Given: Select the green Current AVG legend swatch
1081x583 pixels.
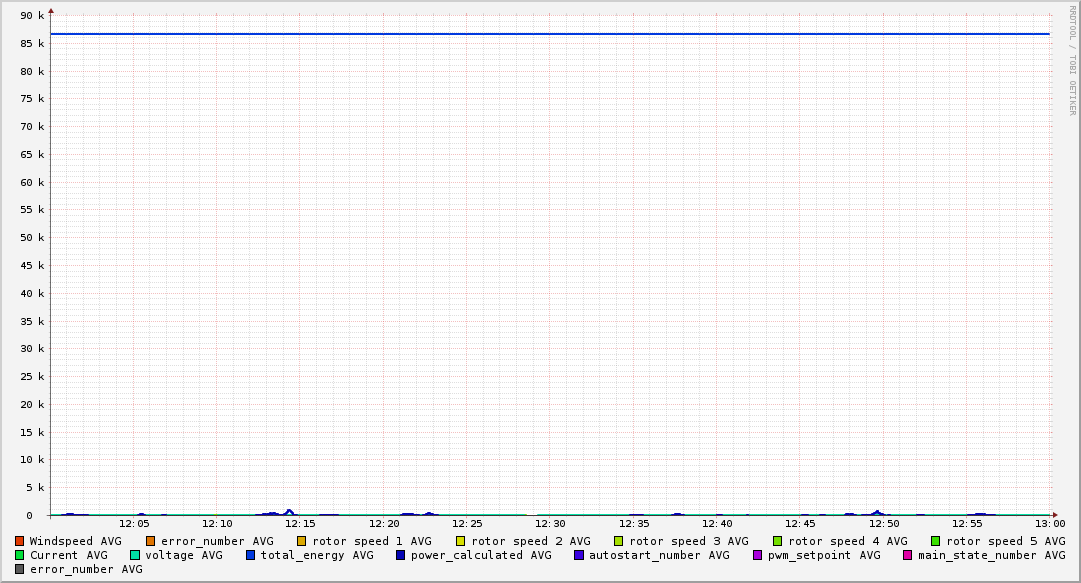Looking at the screenshot, I should click(19, 555).
